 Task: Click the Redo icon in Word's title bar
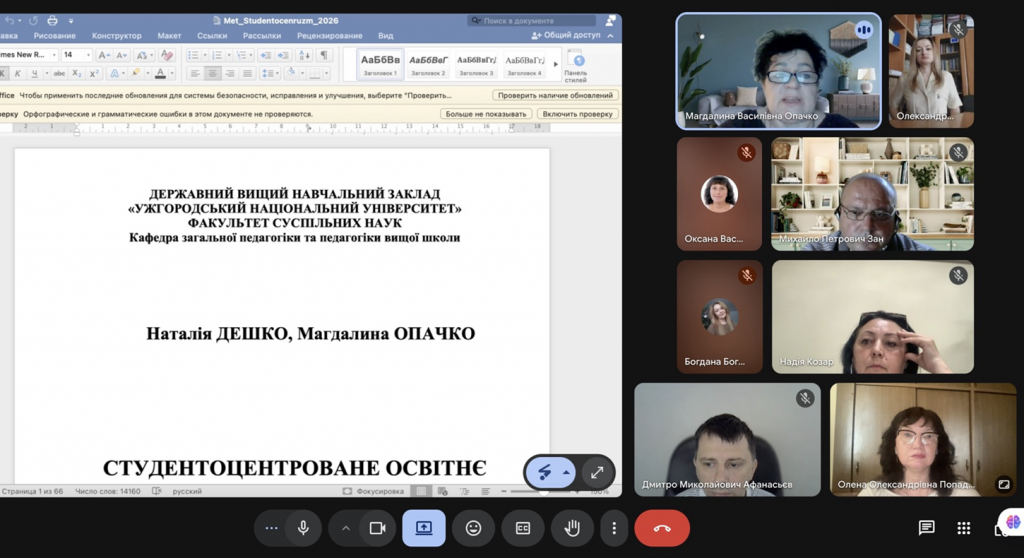33,21
